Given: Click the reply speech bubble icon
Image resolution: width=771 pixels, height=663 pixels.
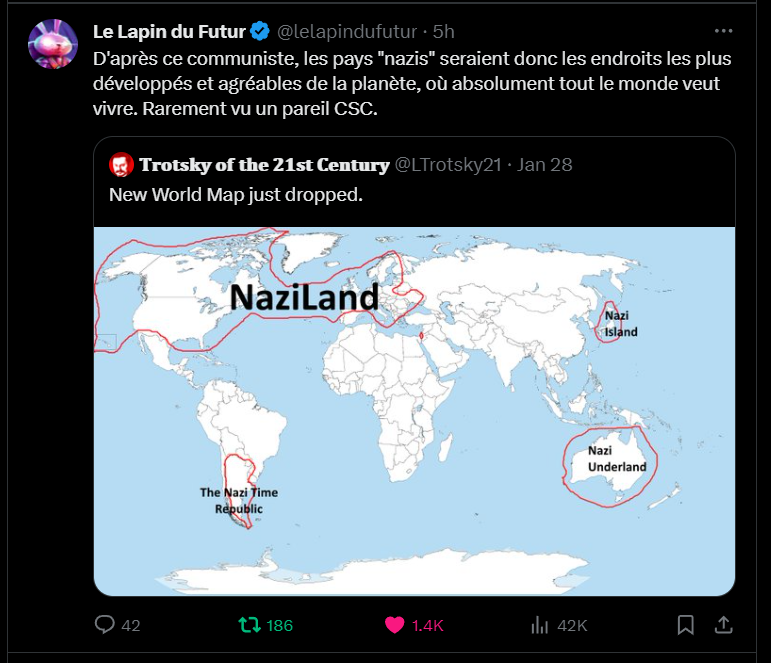Looking at the screenshot, I should click(x=105, y=625).
